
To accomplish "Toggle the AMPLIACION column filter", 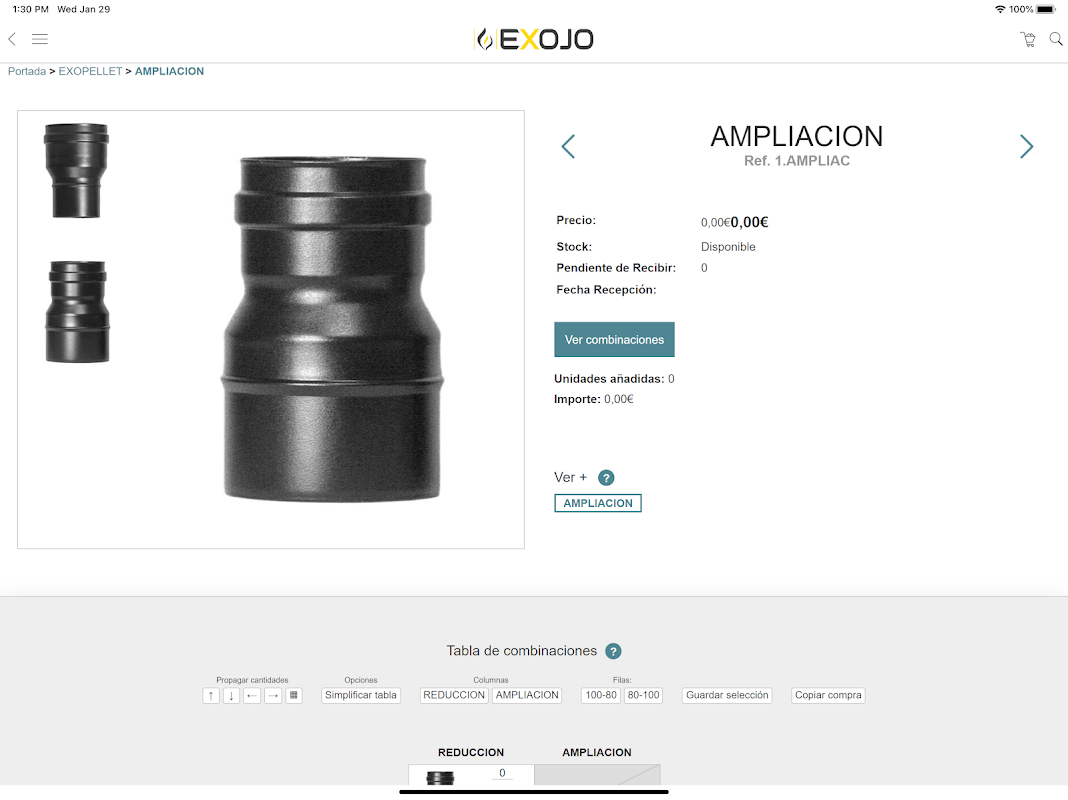I will (x=527, y=695).
